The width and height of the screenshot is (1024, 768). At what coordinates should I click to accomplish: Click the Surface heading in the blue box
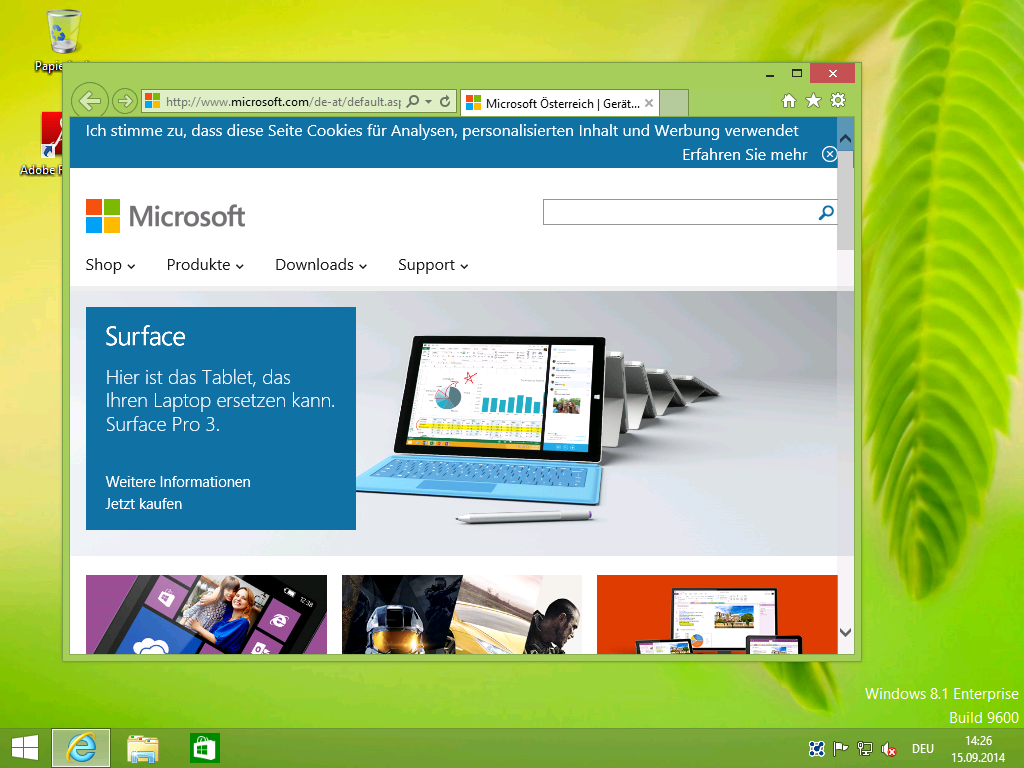(145, 337)
